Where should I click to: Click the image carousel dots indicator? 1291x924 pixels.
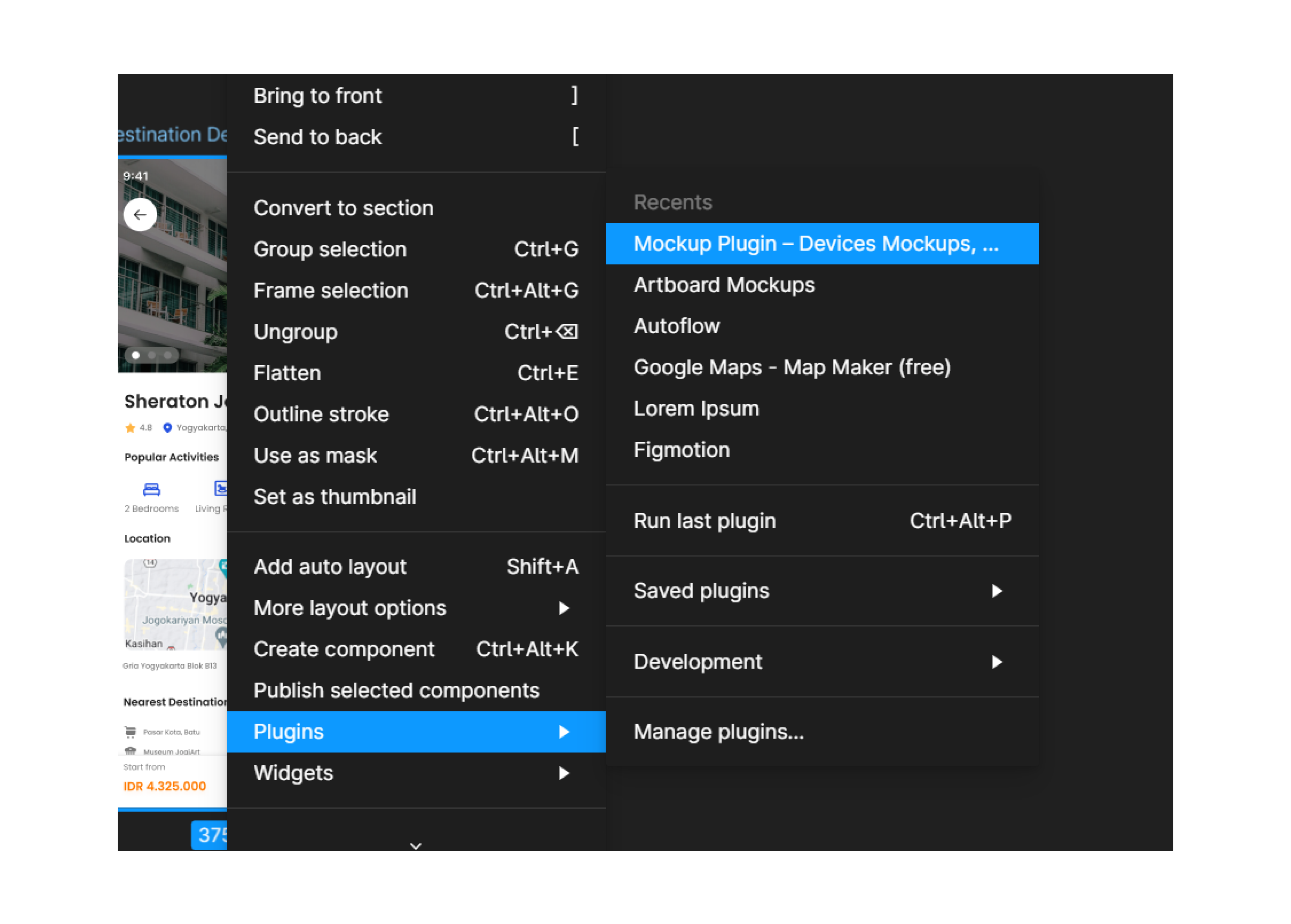(151, 355)
